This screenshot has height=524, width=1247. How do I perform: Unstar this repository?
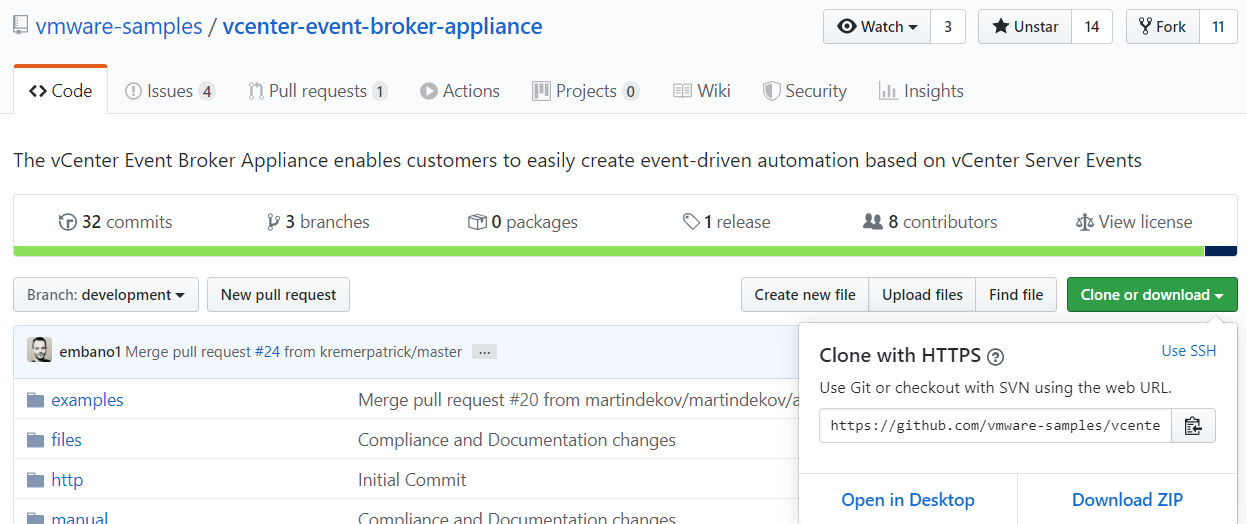coord(1025,27)
